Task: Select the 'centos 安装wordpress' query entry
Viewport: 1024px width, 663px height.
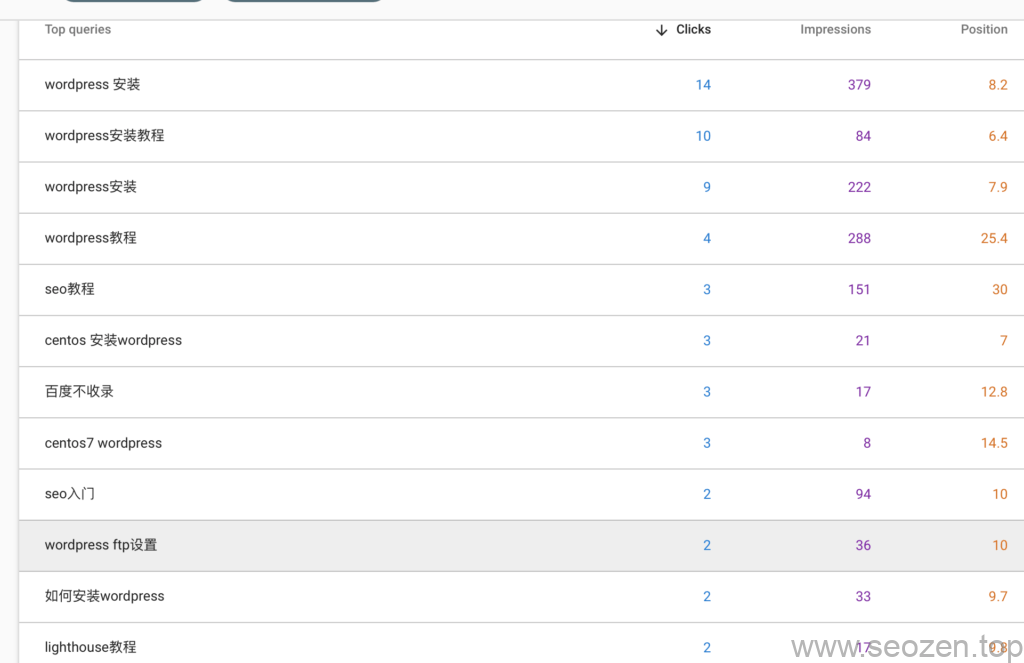Action: pyautogui.click(x=113, y=340)
